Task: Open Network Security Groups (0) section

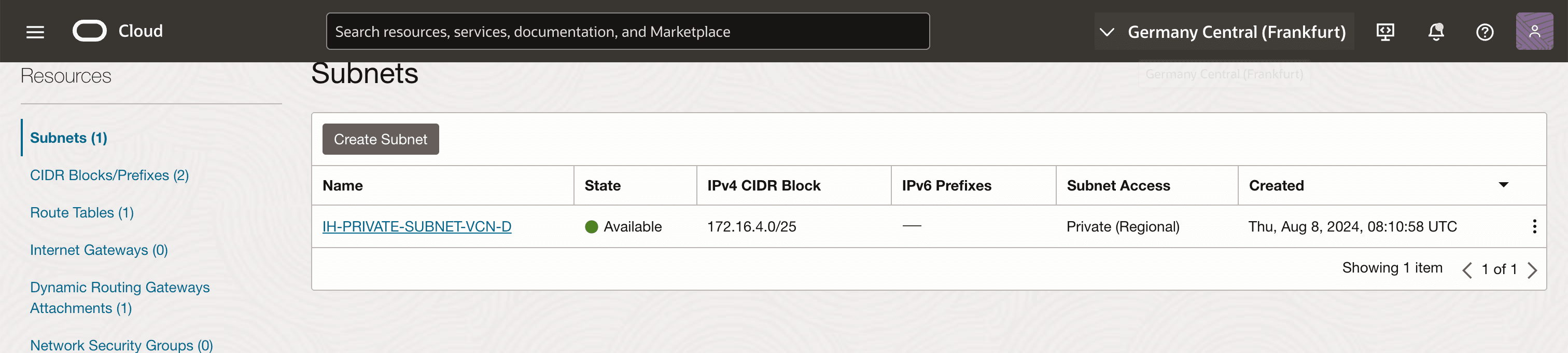Action: pyautogui.click(x=121, y=345)
